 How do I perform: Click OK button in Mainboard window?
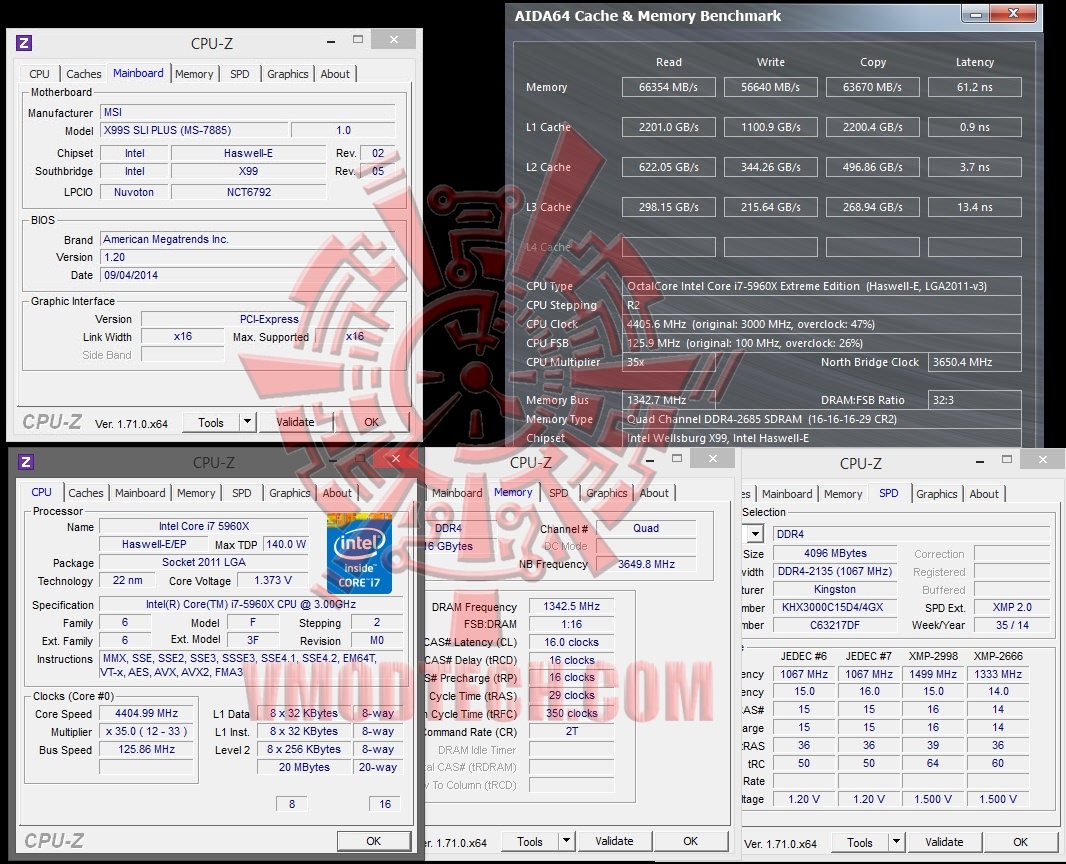tap(372, 422)
